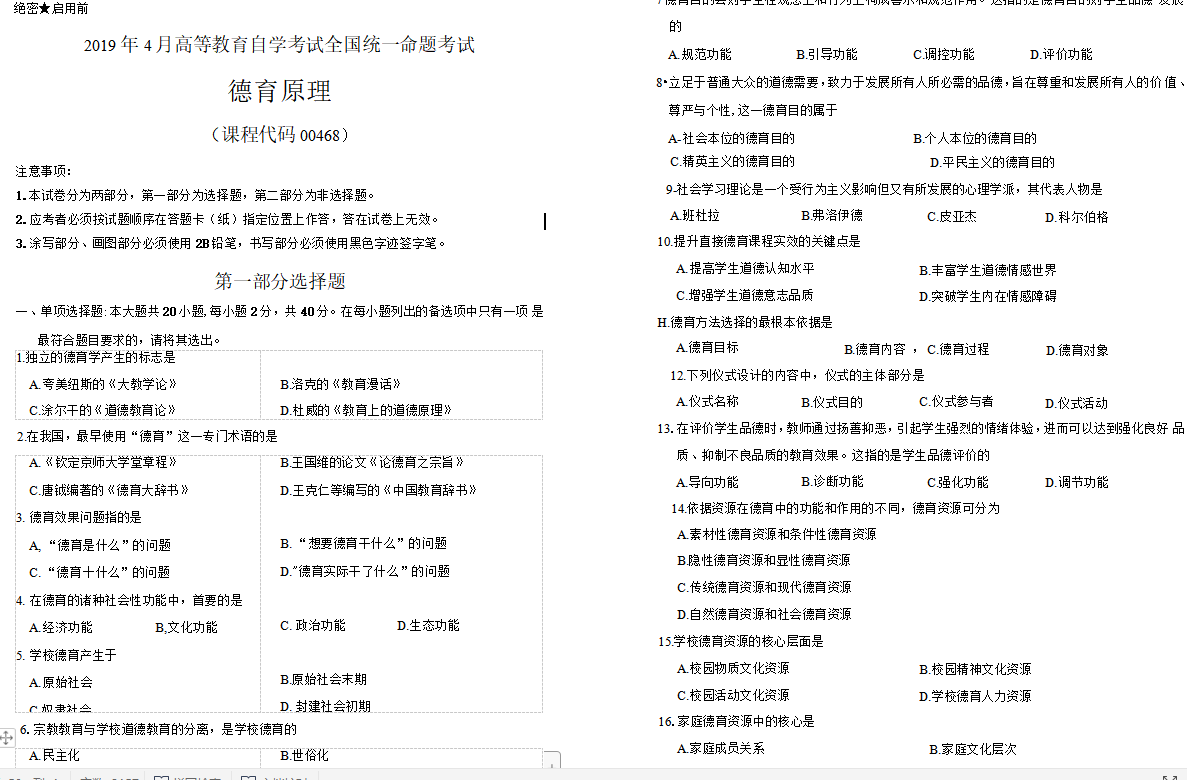Choose "D.仪式活动" in question 12
1187x780 pixels.
tap(1076, 404)
